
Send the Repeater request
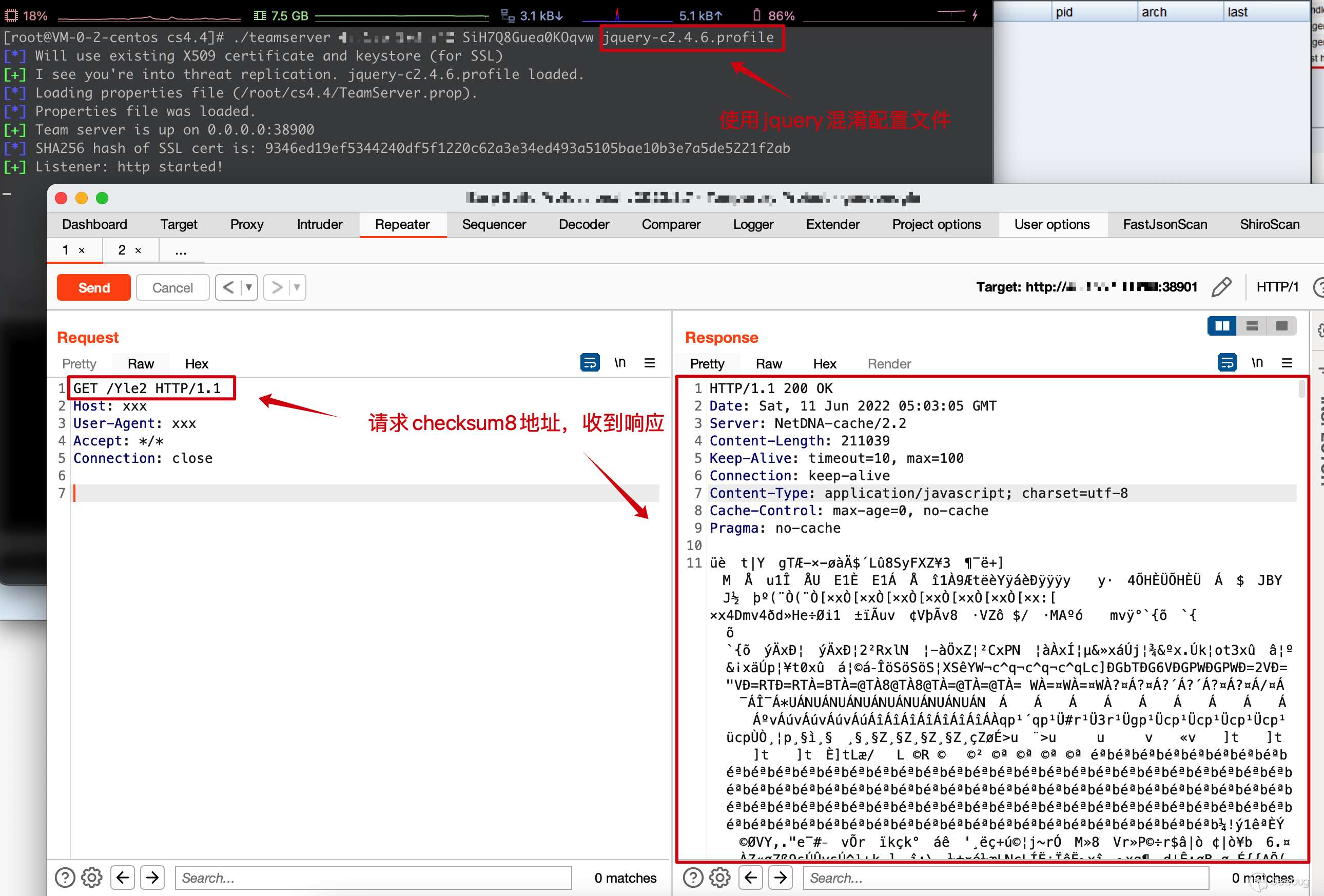(x=94, y=287)
